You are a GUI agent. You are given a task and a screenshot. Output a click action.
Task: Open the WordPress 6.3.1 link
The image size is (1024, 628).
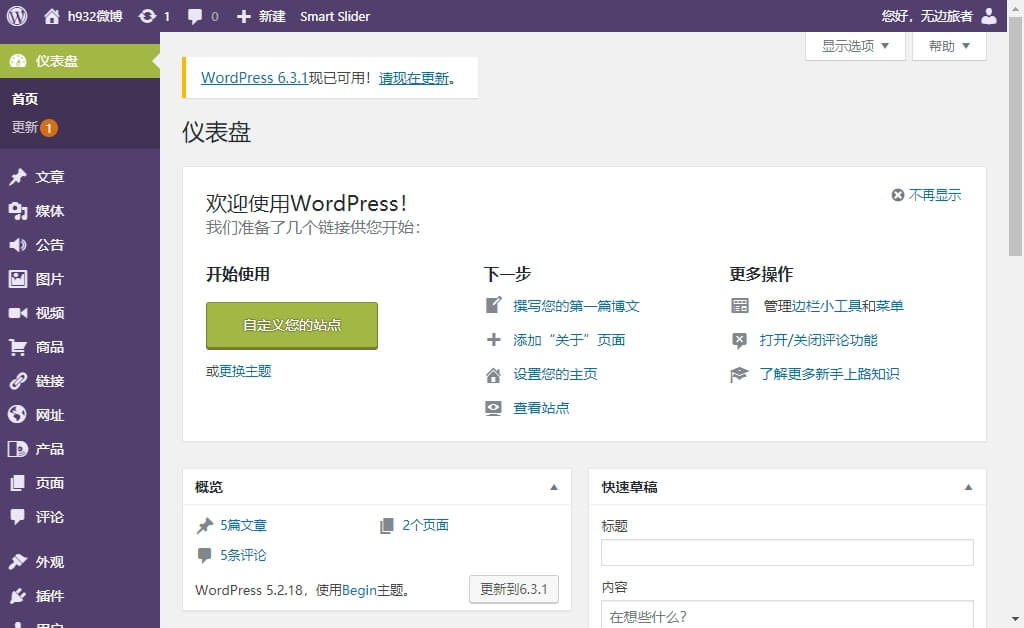[x=254, y=78]
